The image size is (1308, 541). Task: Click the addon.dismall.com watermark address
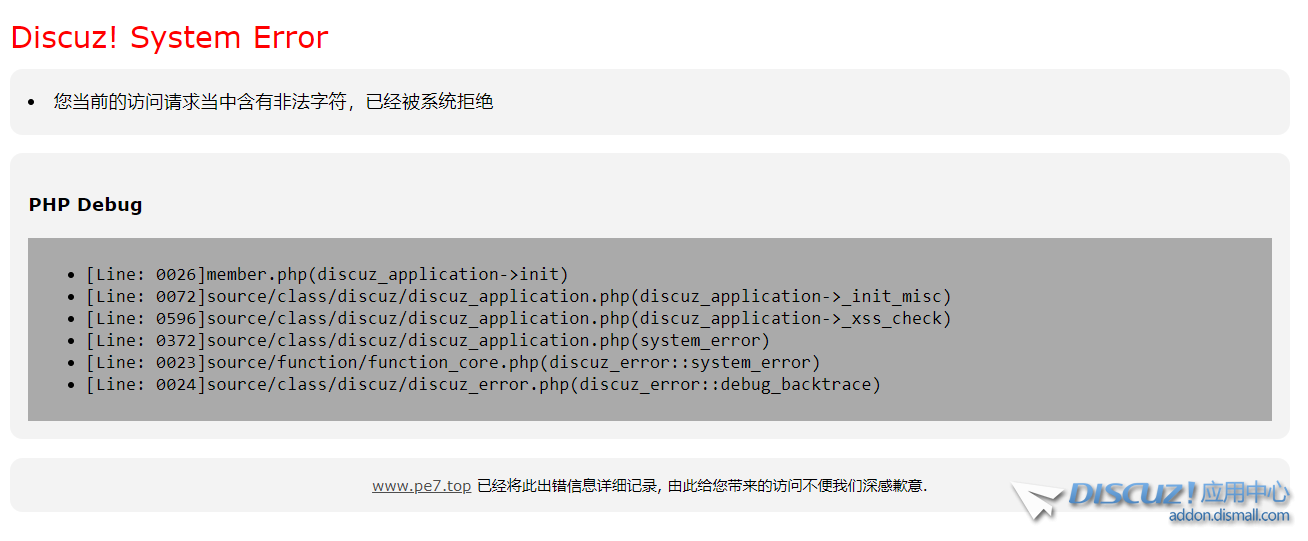pos(1229,516)
